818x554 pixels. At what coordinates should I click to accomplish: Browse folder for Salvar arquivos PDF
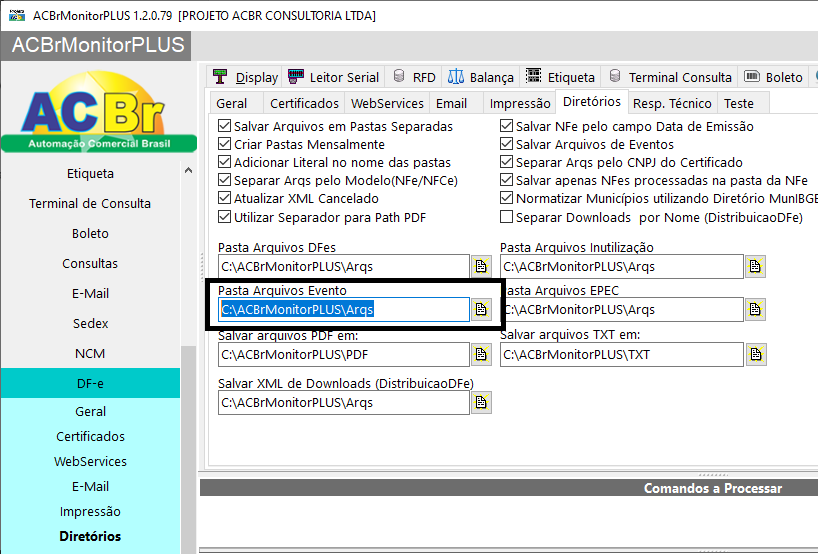coord(481,355)
